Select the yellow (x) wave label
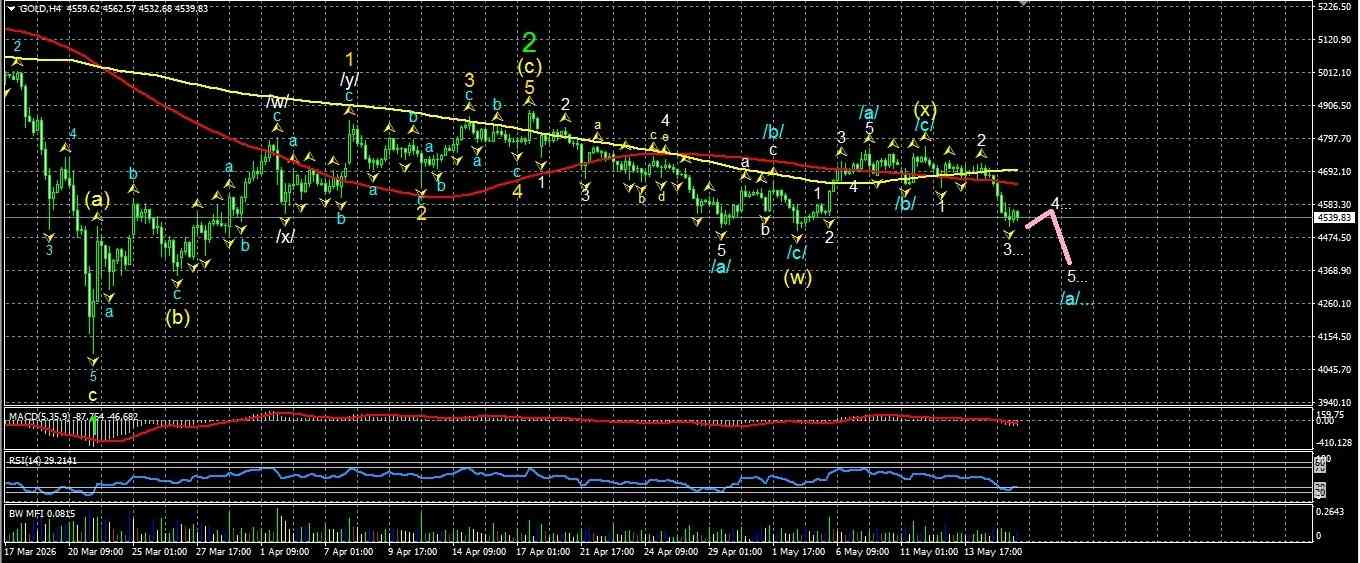Image resolution: width=1360 pixels, height=563 pixels. tap(925, 108)
